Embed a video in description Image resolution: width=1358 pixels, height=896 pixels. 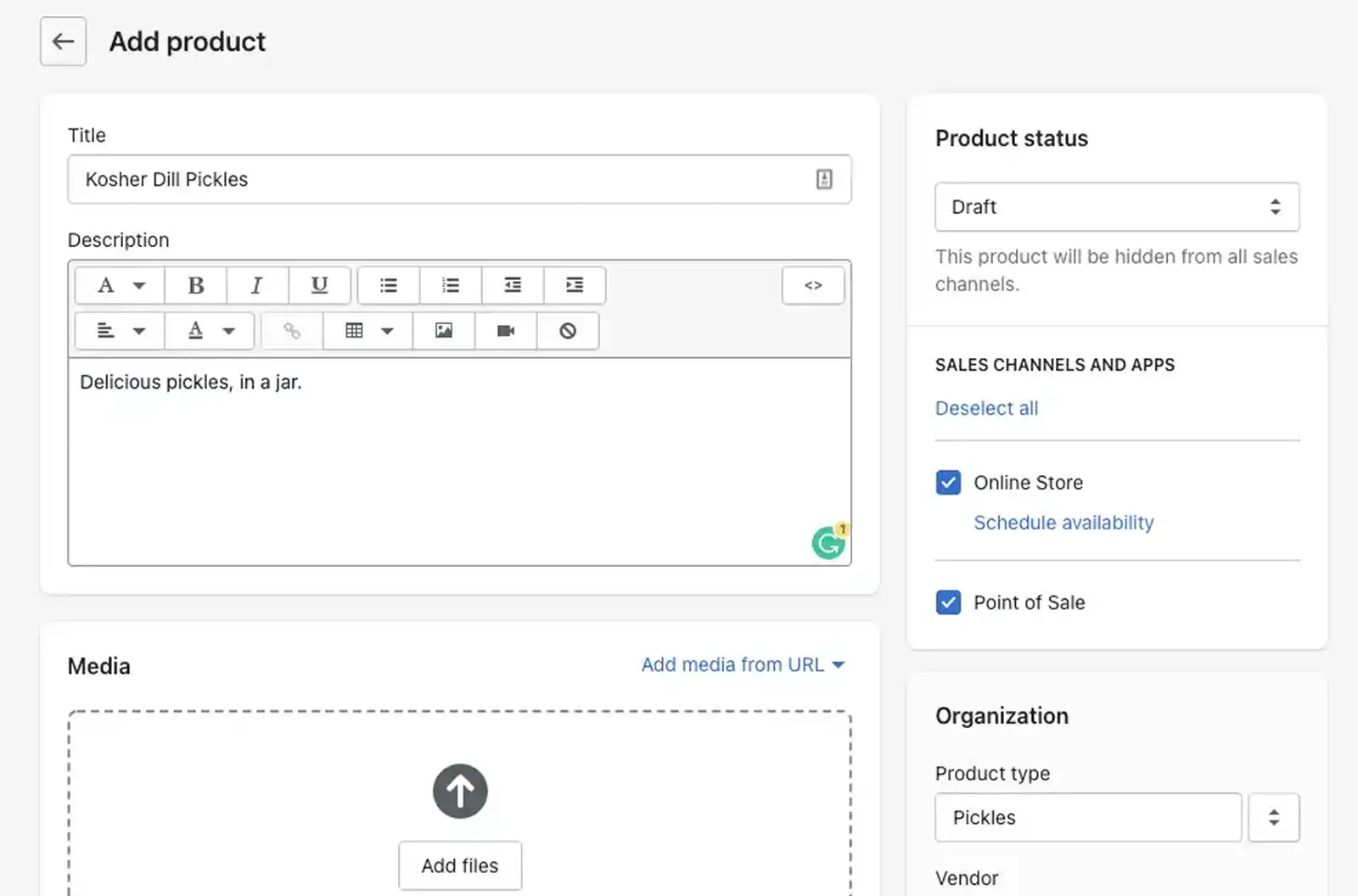506,331
